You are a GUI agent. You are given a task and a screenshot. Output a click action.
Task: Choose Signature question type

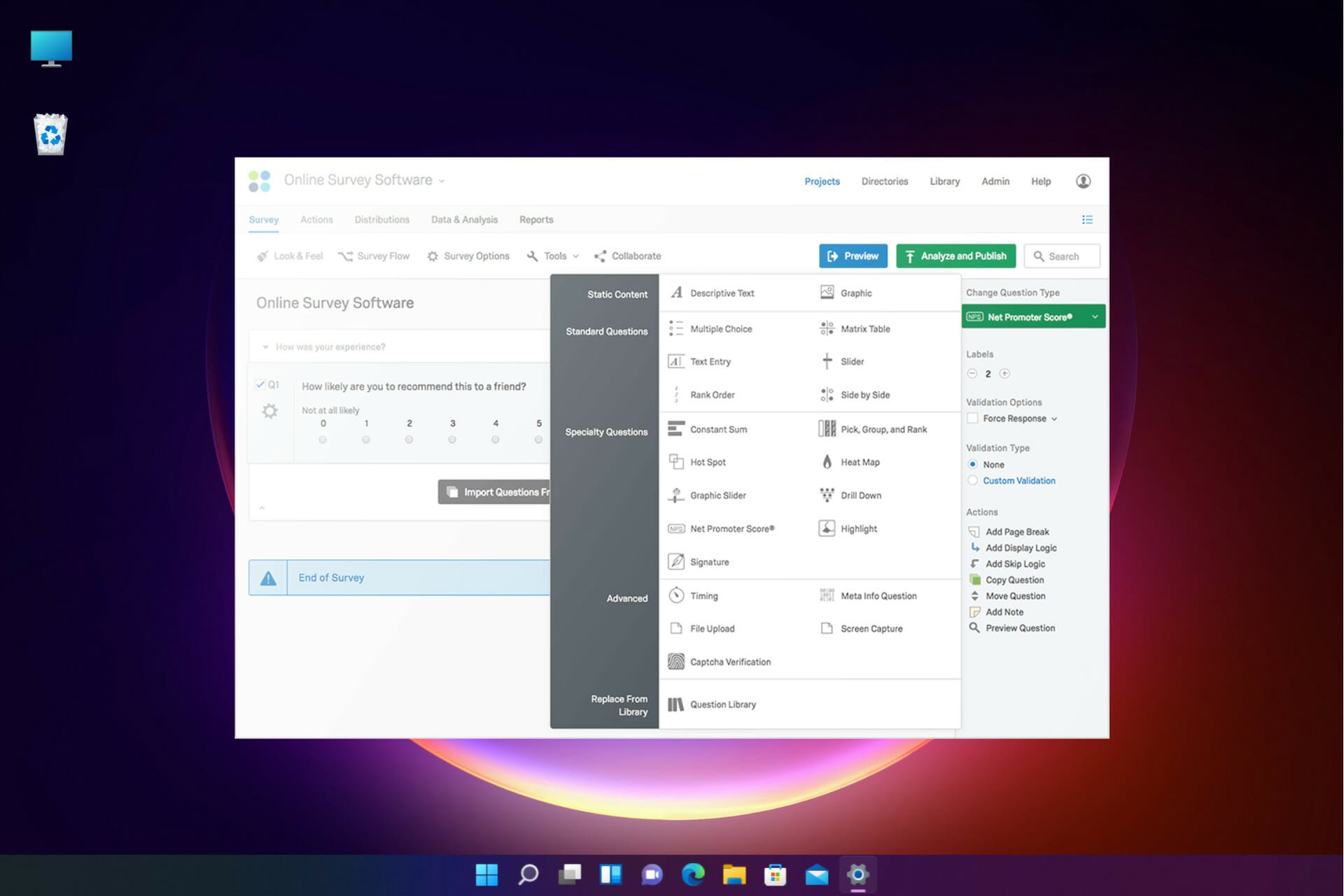click(699, 562)
